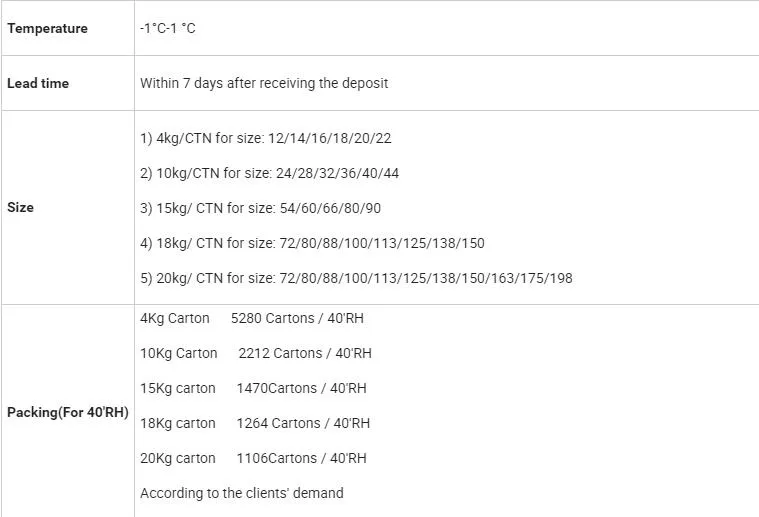Click the '4Kg Carton' text
The image size is (759, 517).
click(175, 318)
